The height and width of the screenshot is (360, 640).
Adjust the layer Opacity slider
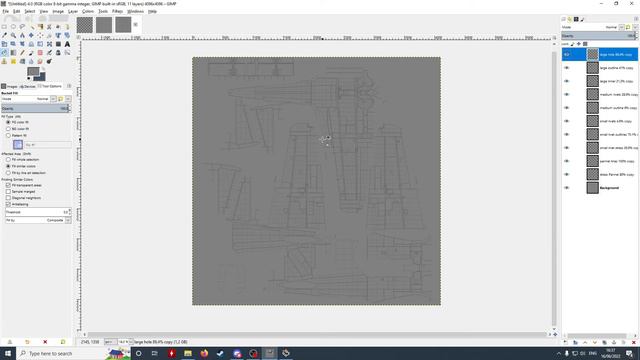599,36
